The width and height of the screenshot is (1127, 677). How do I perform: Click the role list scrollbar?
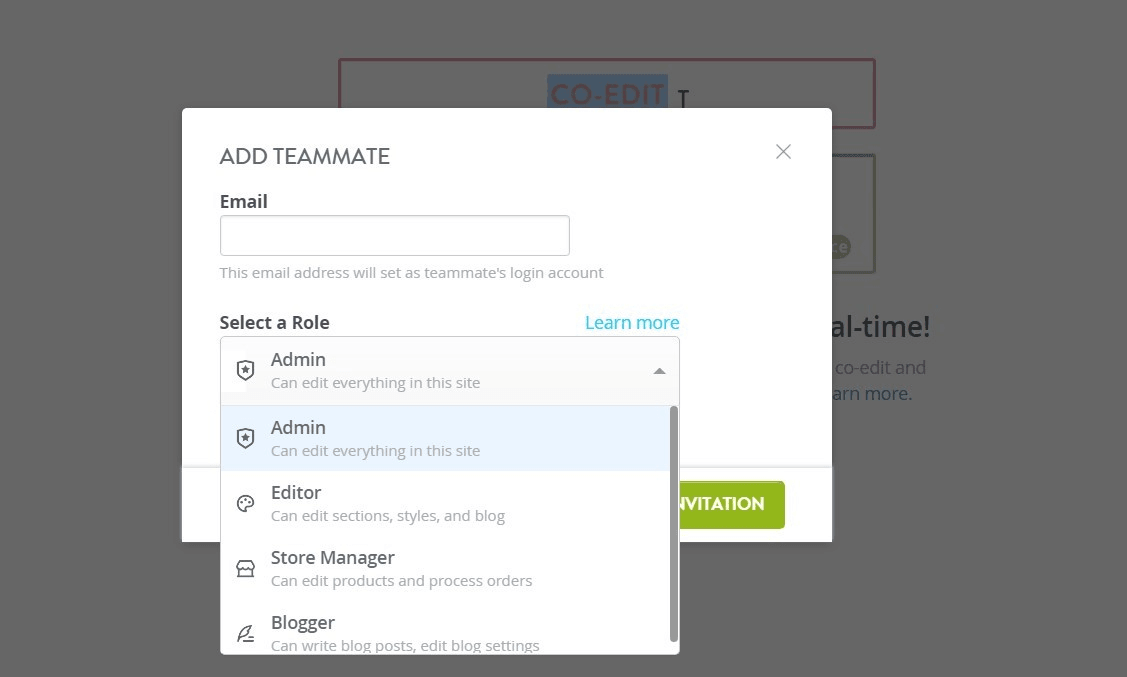[674, 523]
